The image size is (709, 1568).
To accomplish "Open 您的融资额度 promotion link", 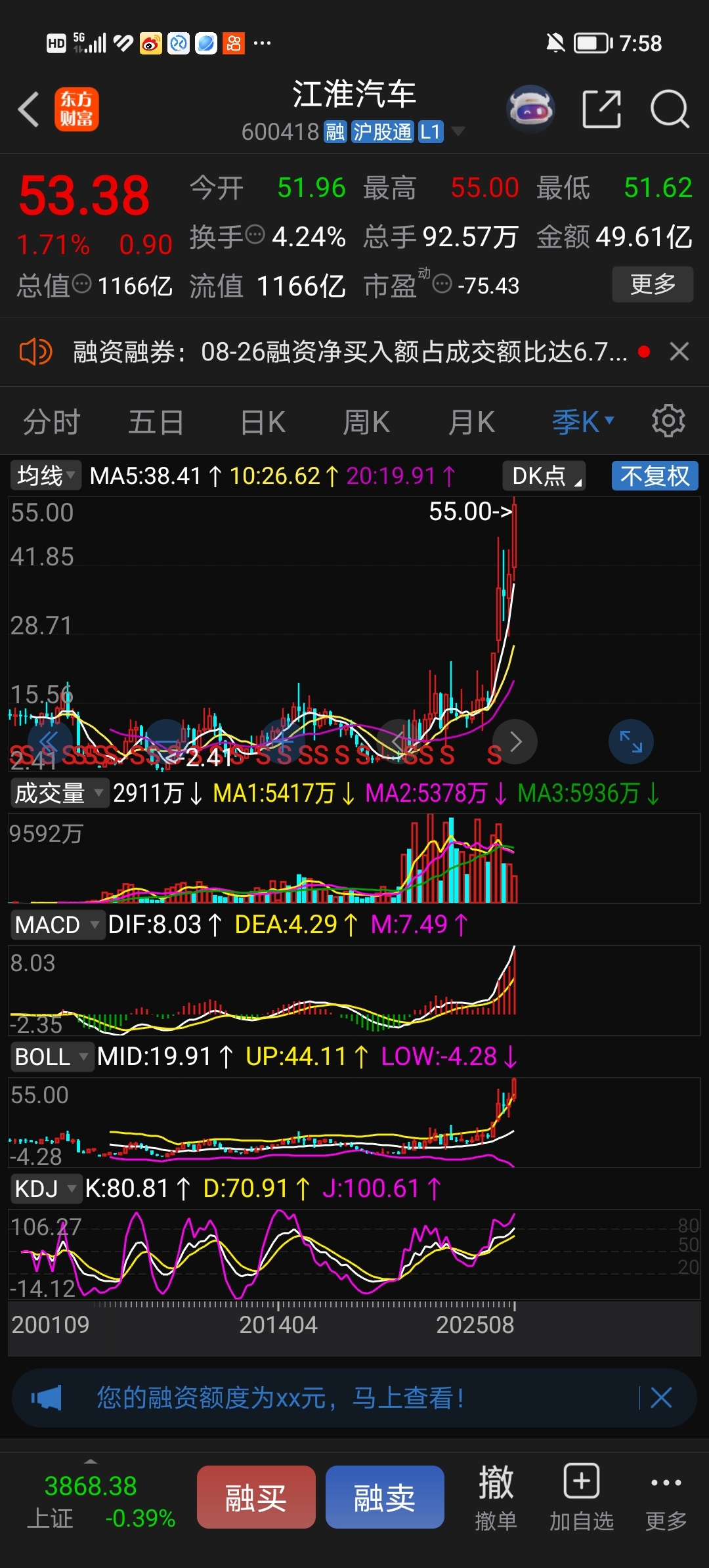I will [x=281, y=1398].
